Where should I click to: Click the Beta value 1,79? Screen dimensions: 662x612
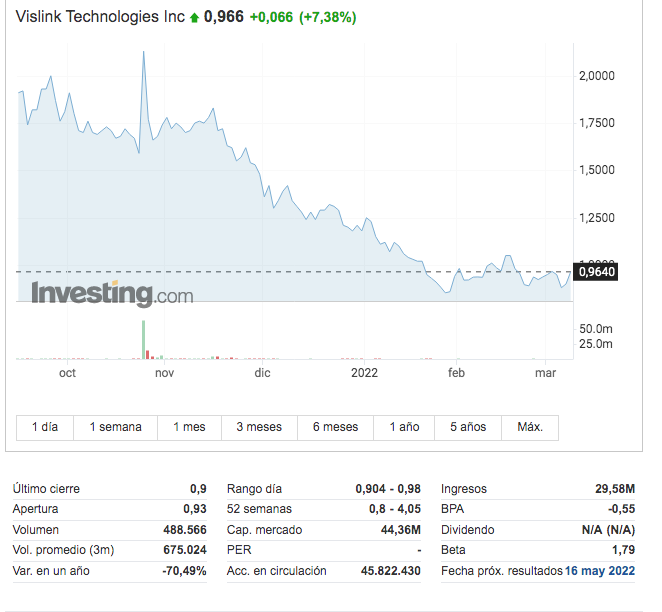pos(624,550)
